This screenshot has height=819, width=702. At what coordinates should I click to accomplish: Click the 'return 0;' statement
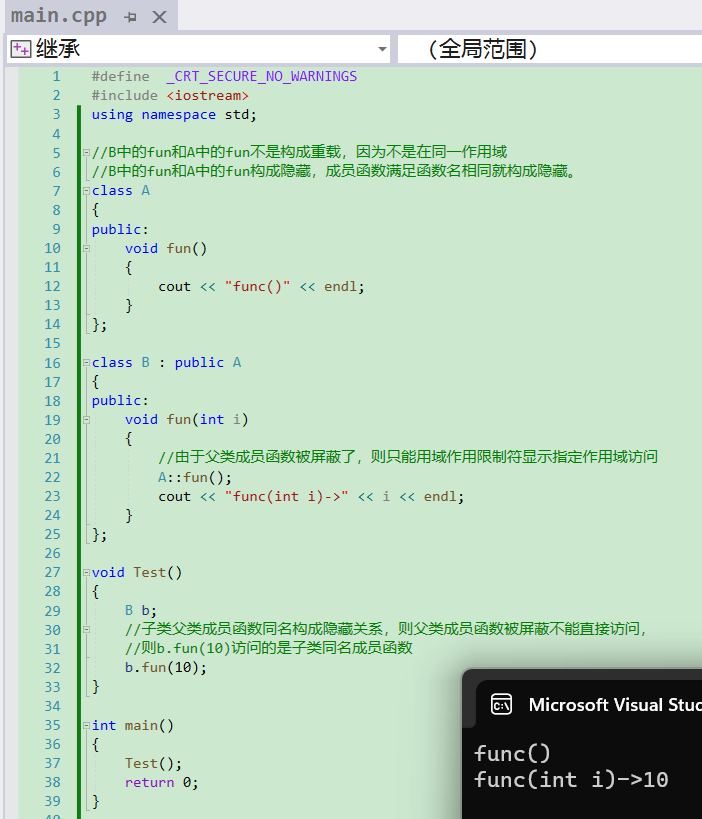click(x=161, y=782)
